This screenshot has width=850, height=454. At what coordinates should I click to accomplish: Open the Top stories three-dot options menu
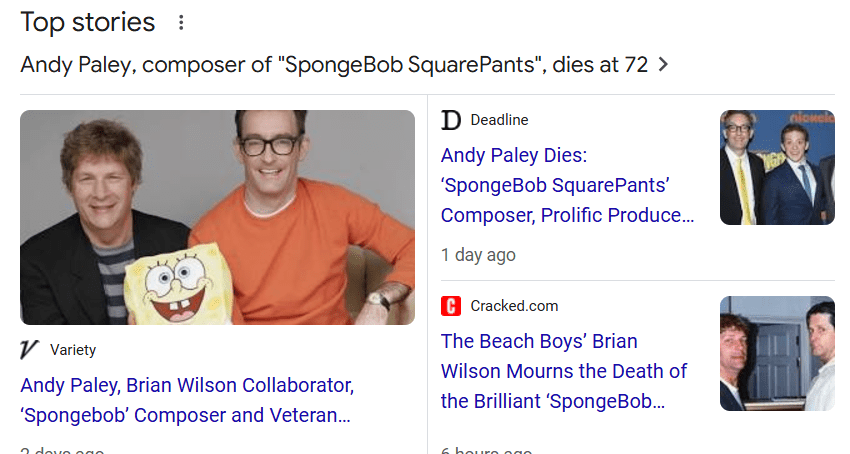[181, 22]
